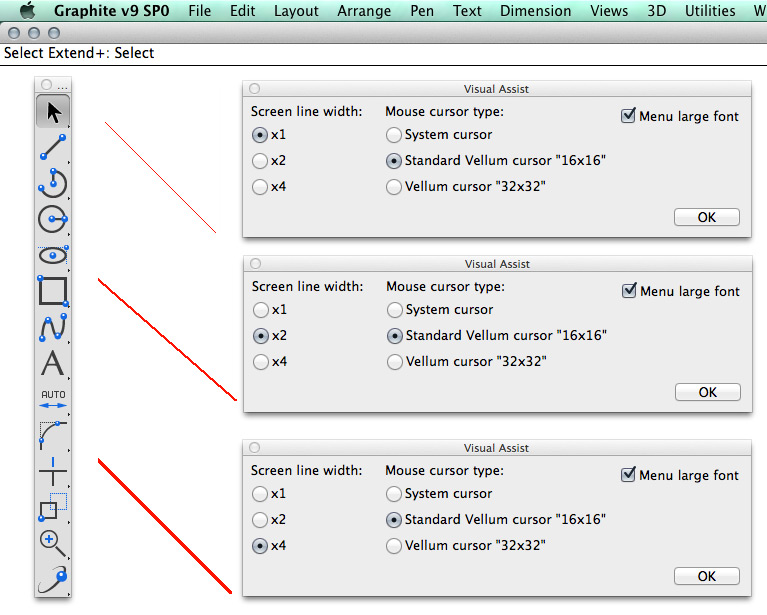
Task: Choose Vellum cursor 32x32 in bottom dialog
Action: tap(466, 546)
